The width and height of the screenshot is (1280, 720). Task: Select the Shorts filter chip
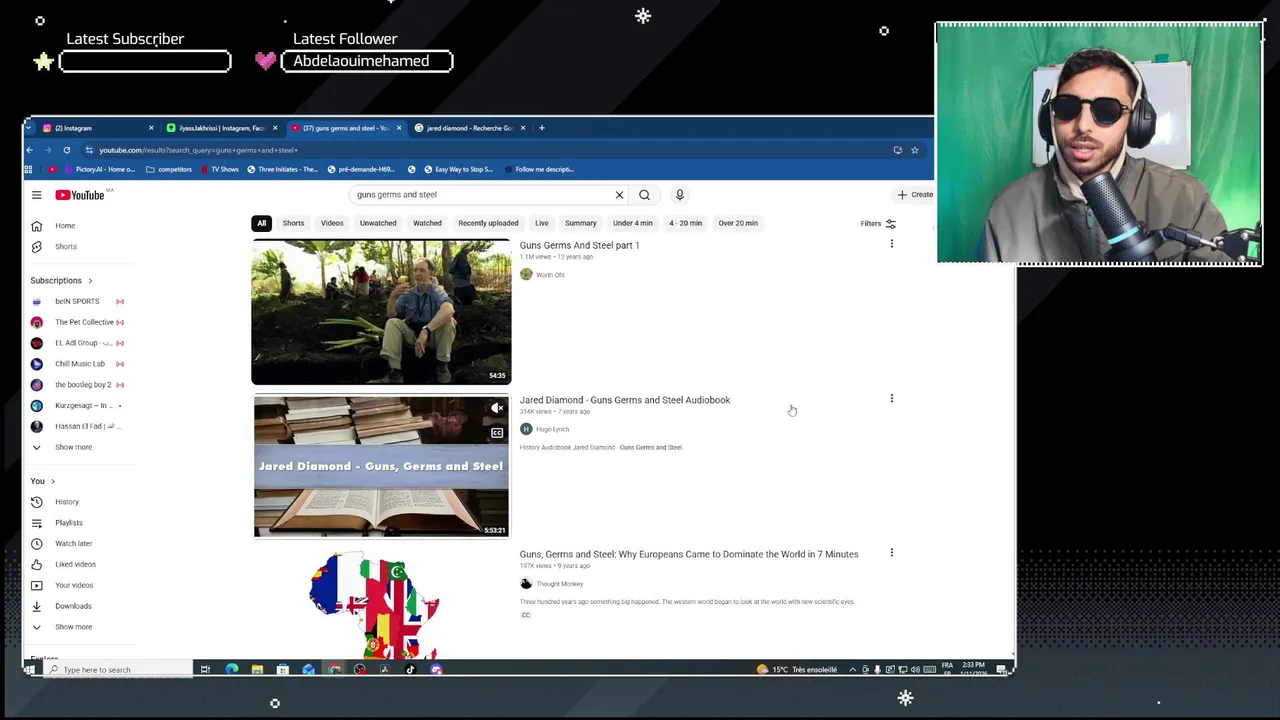point(293,224)
